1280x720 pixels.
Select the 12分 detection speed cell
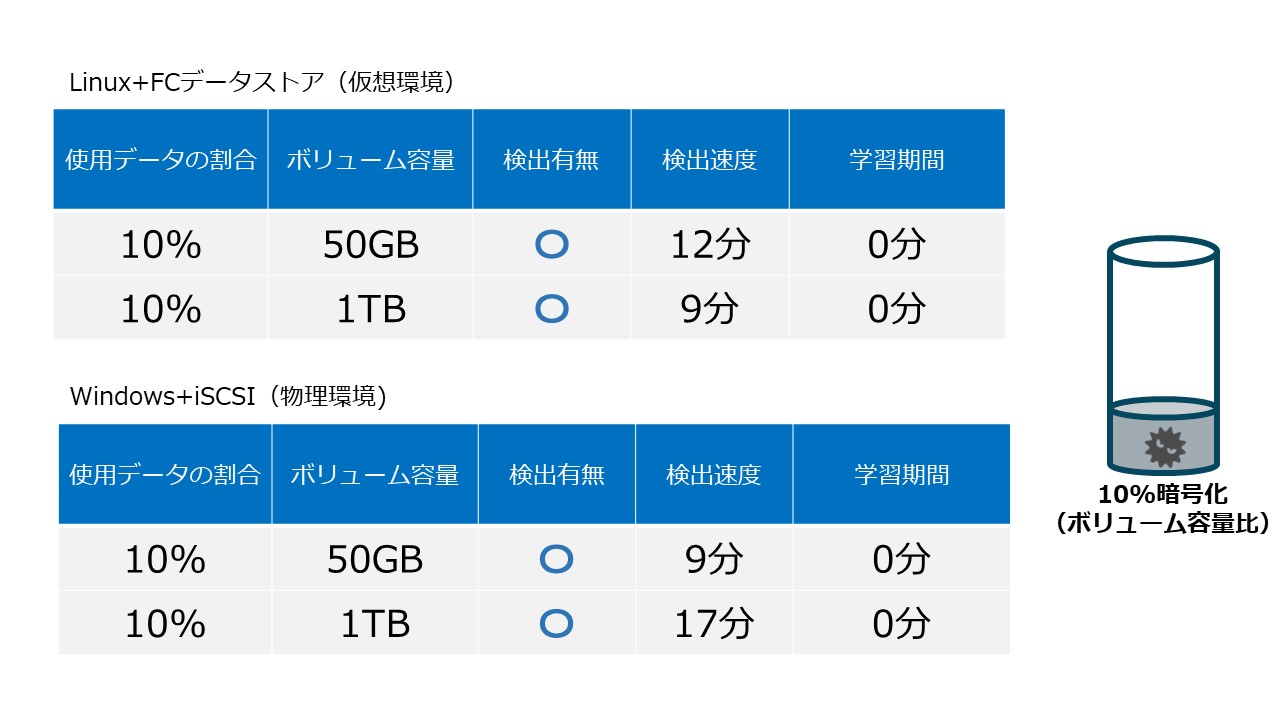pos(710,245)
